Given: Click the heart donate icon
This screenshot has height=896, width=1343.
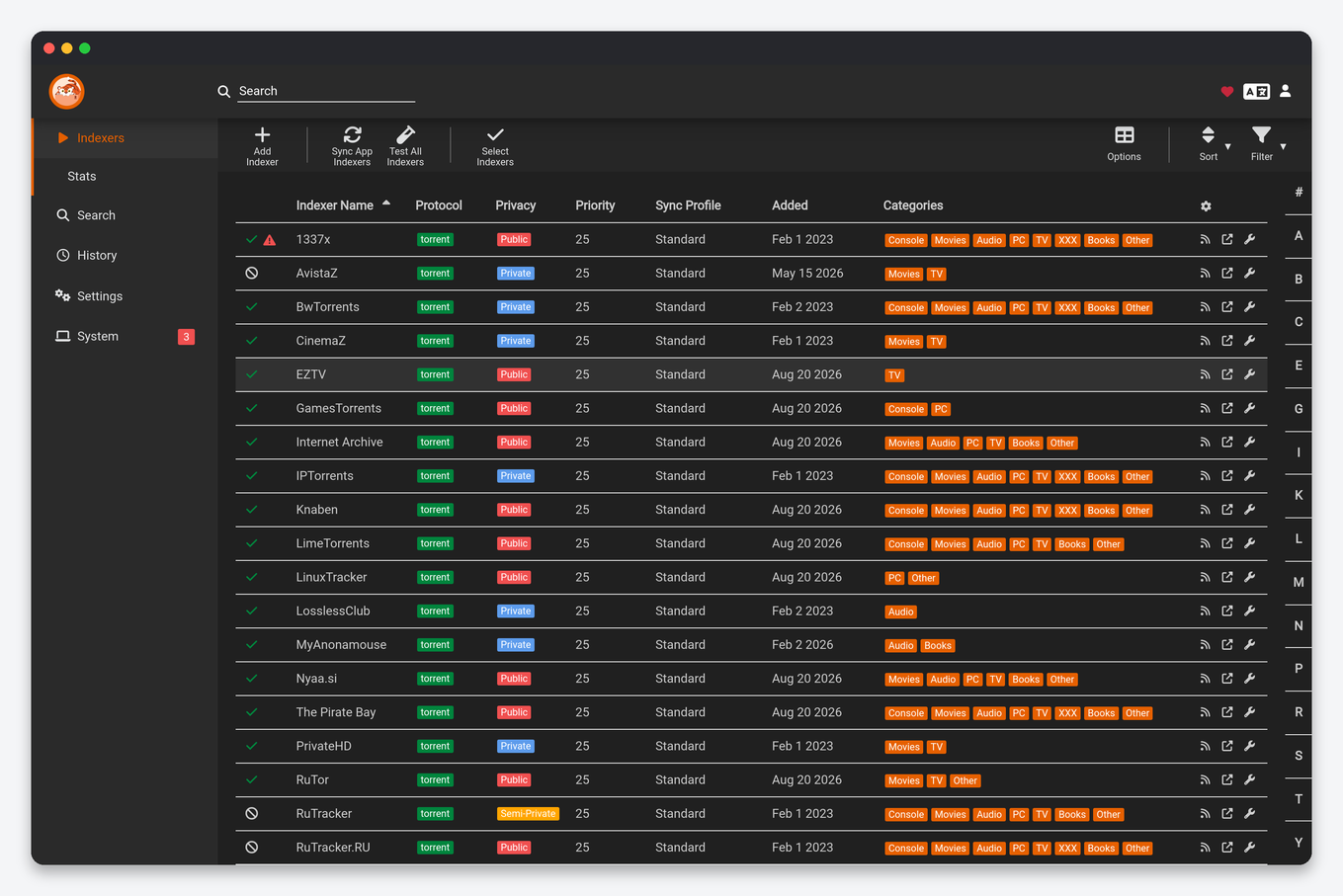Looking at the screenshot, I should [x=1227, y=92].
